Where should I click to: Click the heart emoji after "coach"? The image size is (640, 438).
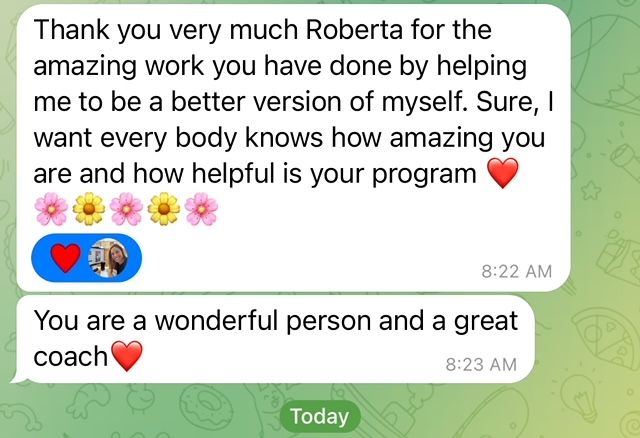point(127,356)
